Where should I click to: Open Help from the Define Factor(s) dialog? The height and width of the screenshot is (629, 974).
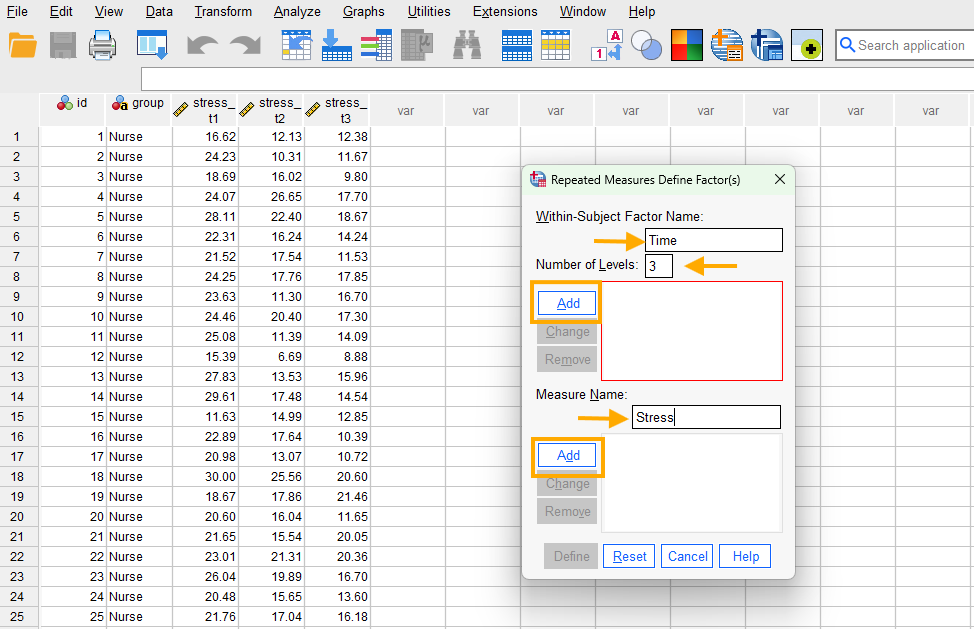pyautogui.click(x=745, y=556)
